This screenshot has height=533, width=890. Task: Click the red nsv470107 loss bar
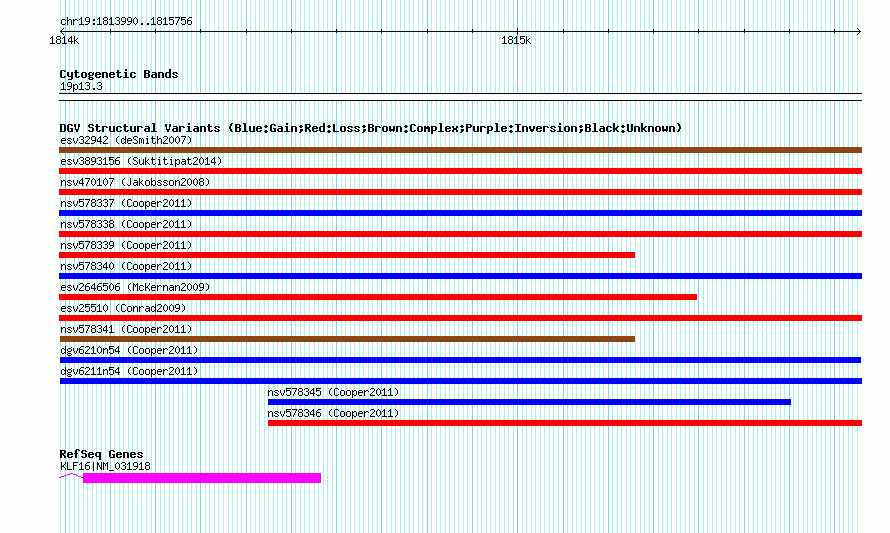pos(460,192)
